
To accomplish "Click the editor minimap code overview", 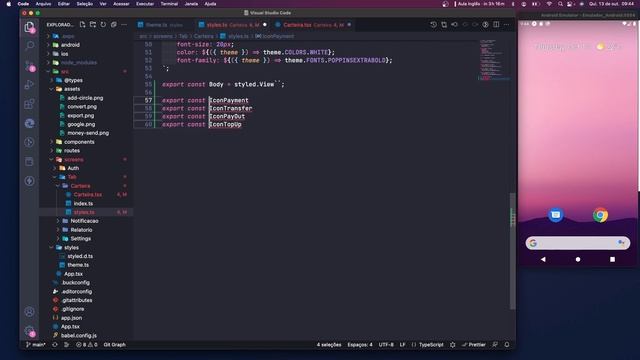I will pyautogui.click(x=493, y=60).
